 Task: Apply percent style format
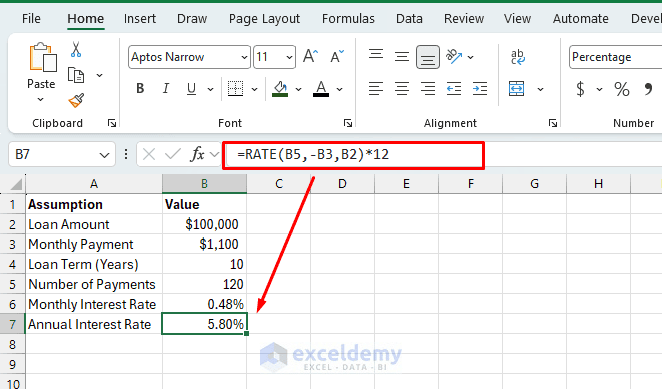[621, 89]
